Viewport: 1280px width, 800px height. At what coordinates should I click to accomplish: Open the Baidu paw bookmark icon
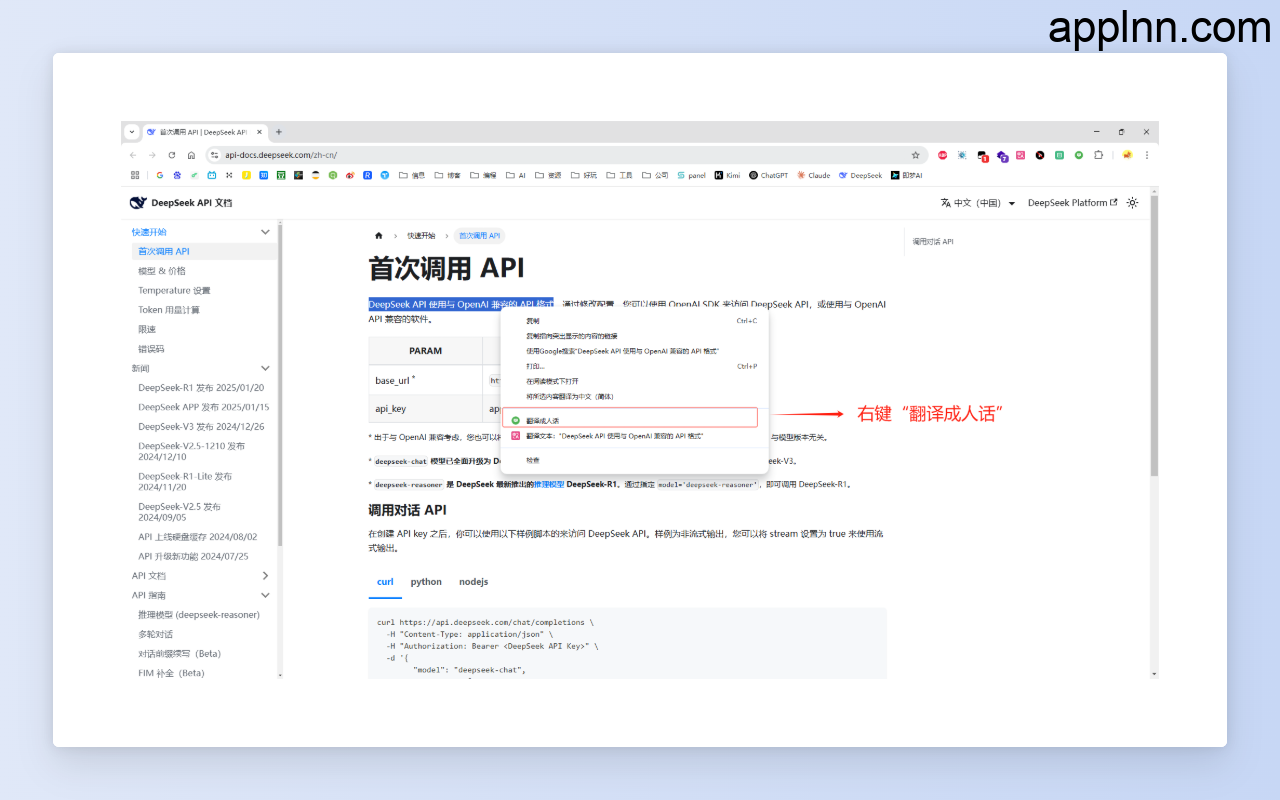(177, 175)
